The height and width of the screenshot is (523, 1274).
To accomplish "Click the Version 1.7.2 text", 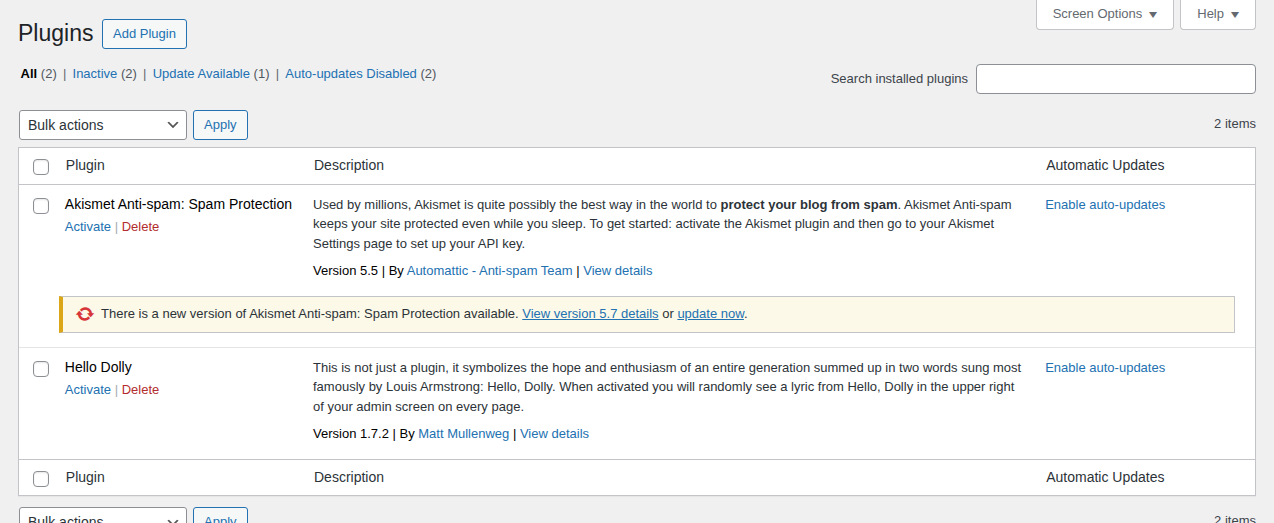I will coord(351,434).
